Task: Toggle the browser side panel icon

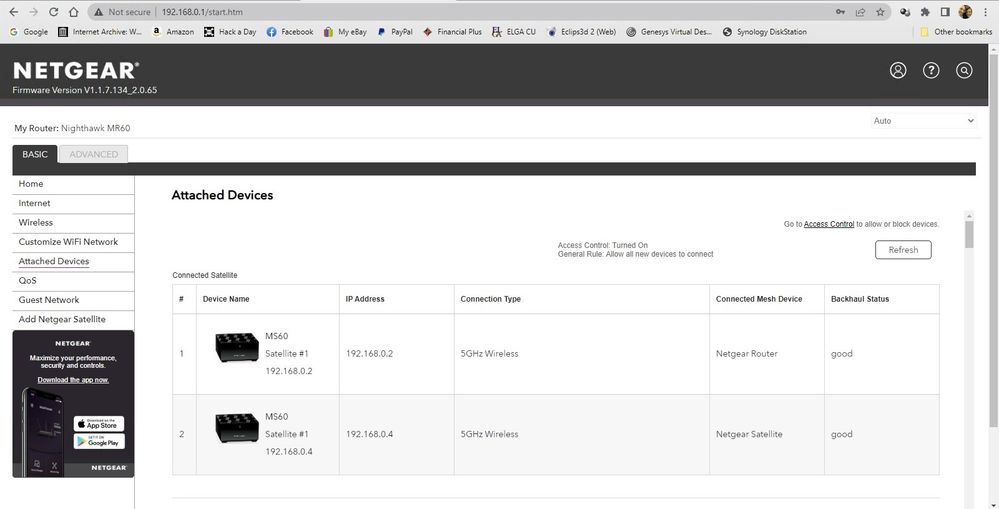Action: (945, 12)
